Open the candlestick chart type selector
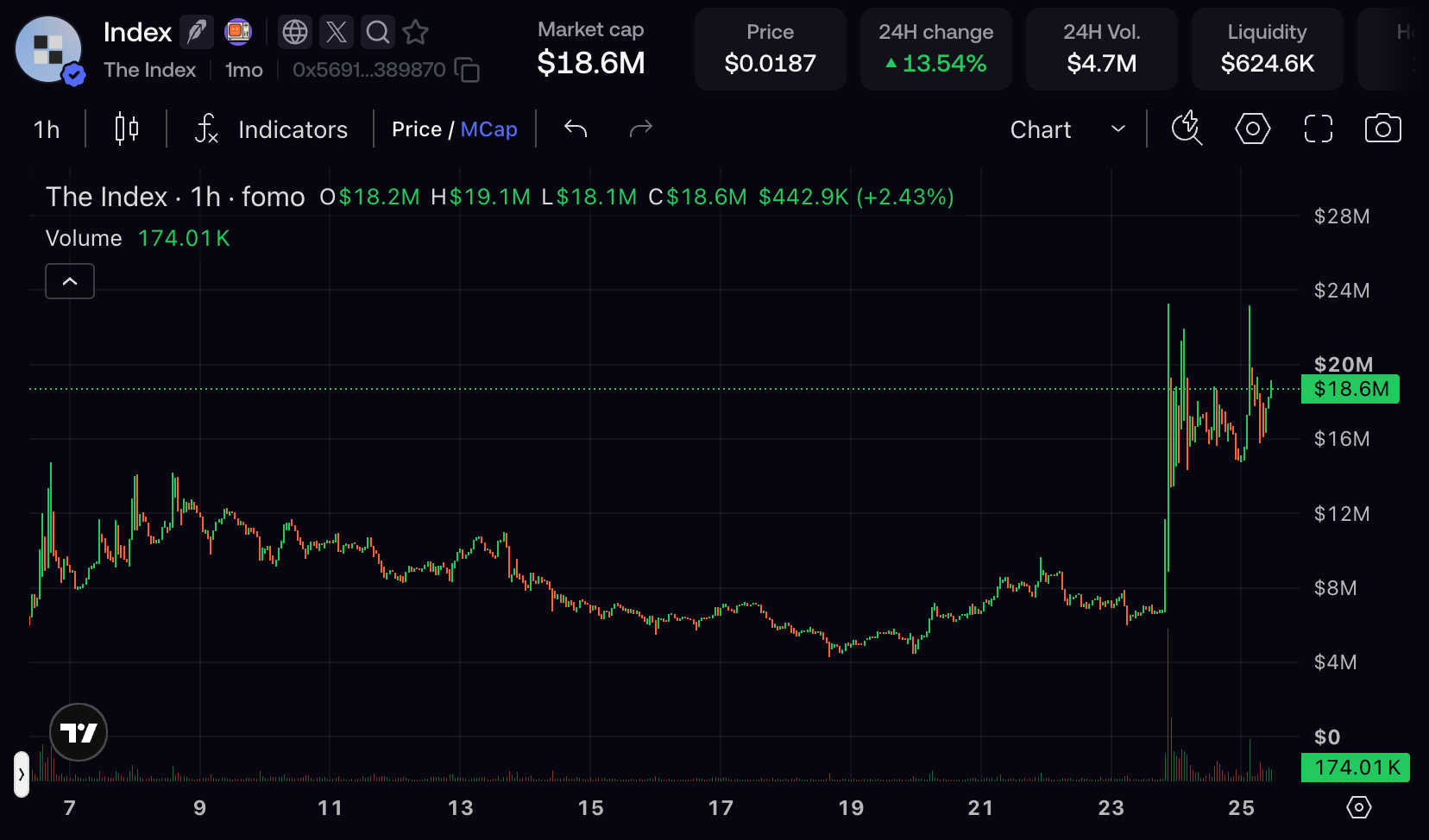 (127, 129)
